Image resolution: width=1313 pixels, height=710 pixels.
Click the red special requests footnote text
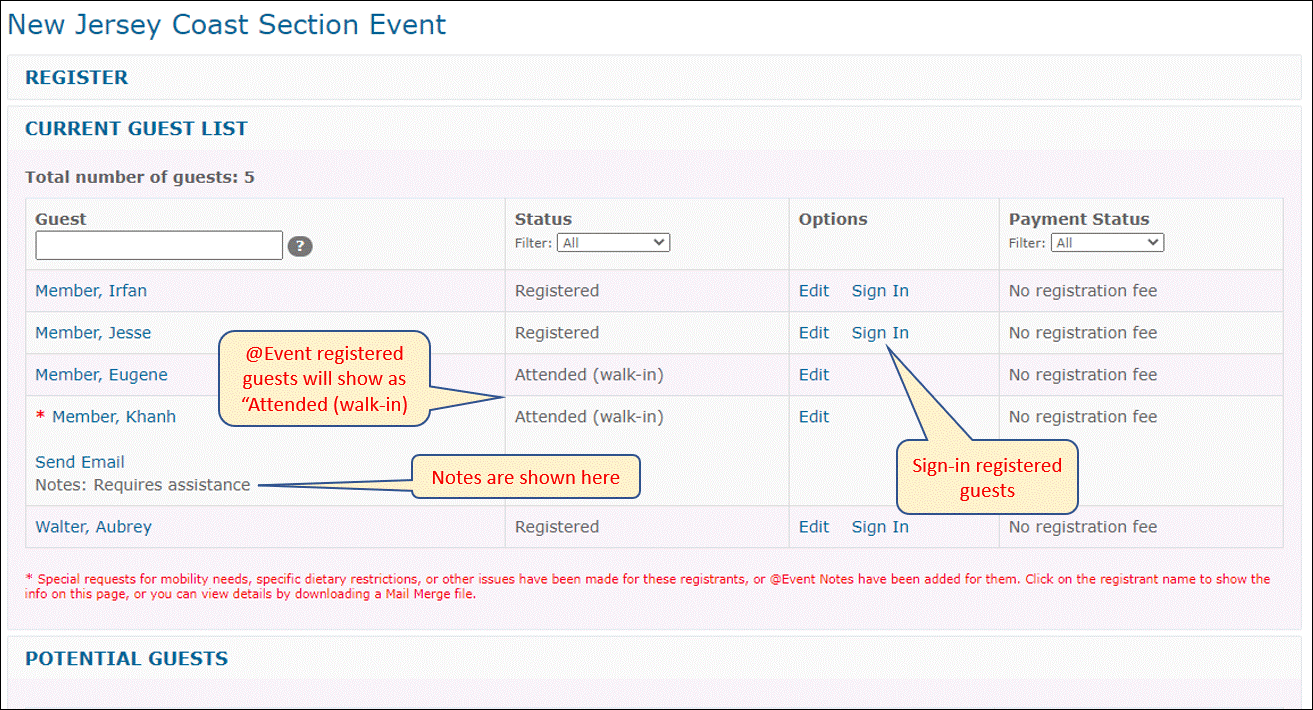click(x=648, y=586)
